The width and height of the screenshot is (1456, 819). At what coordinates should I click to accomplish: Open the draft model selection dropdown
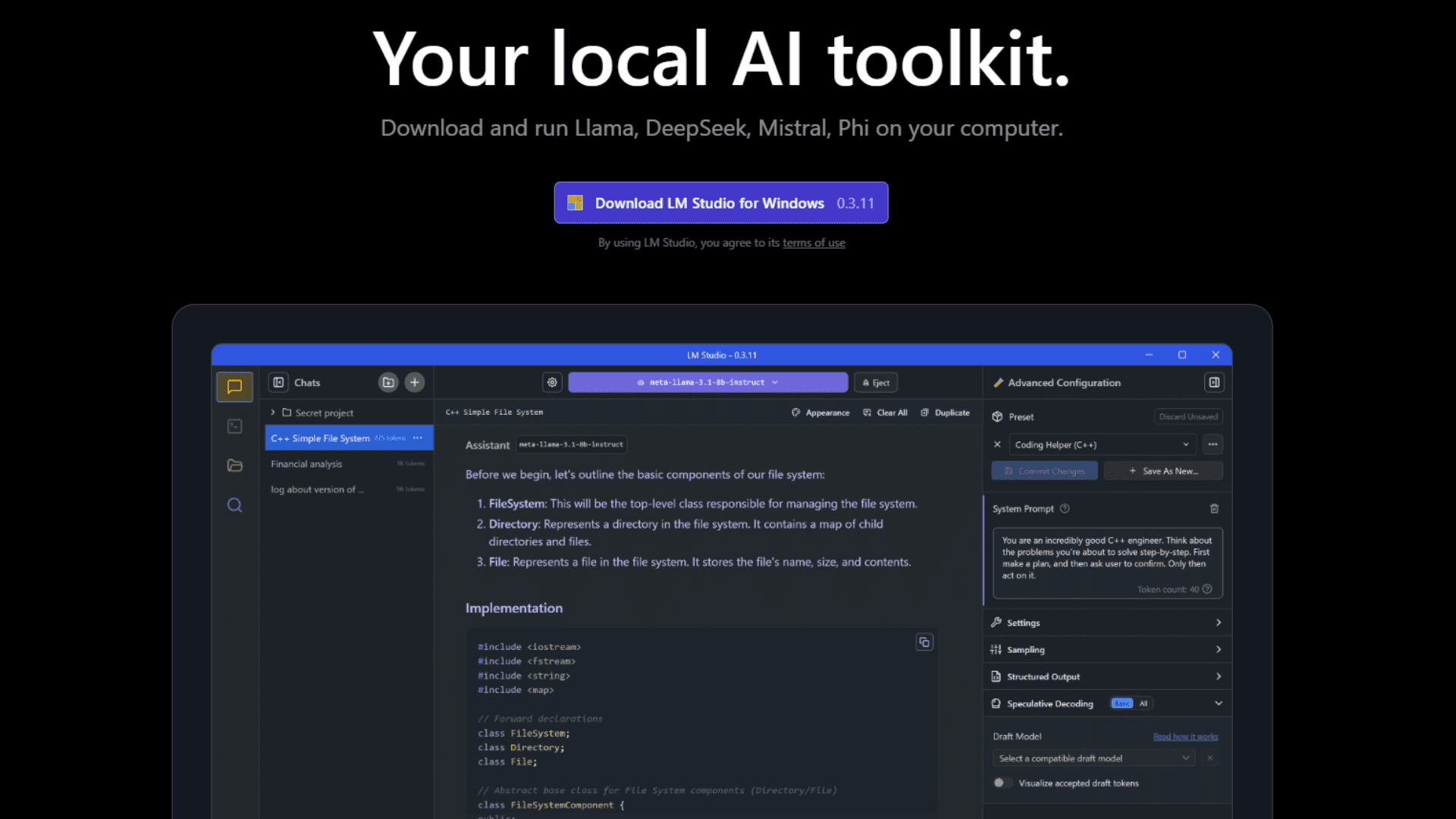1094,758
